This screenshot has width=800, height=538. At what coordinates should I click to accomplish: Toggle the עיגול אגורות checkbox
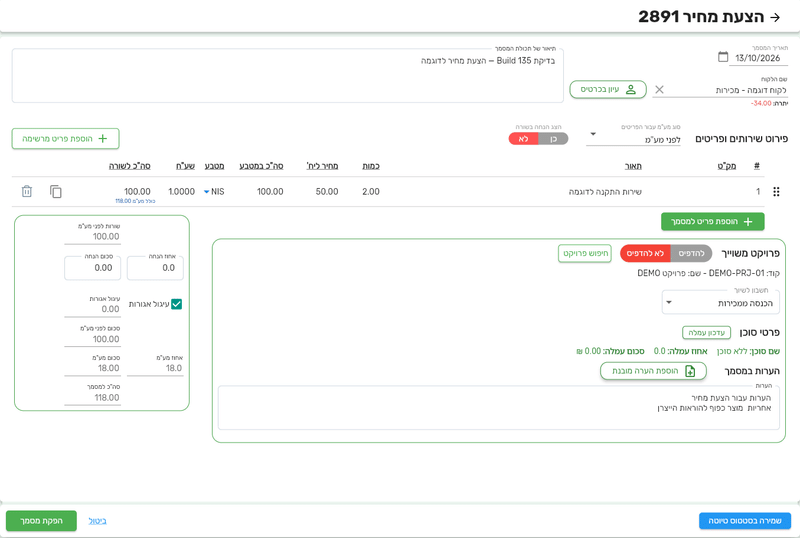click(x=177, y=304)
